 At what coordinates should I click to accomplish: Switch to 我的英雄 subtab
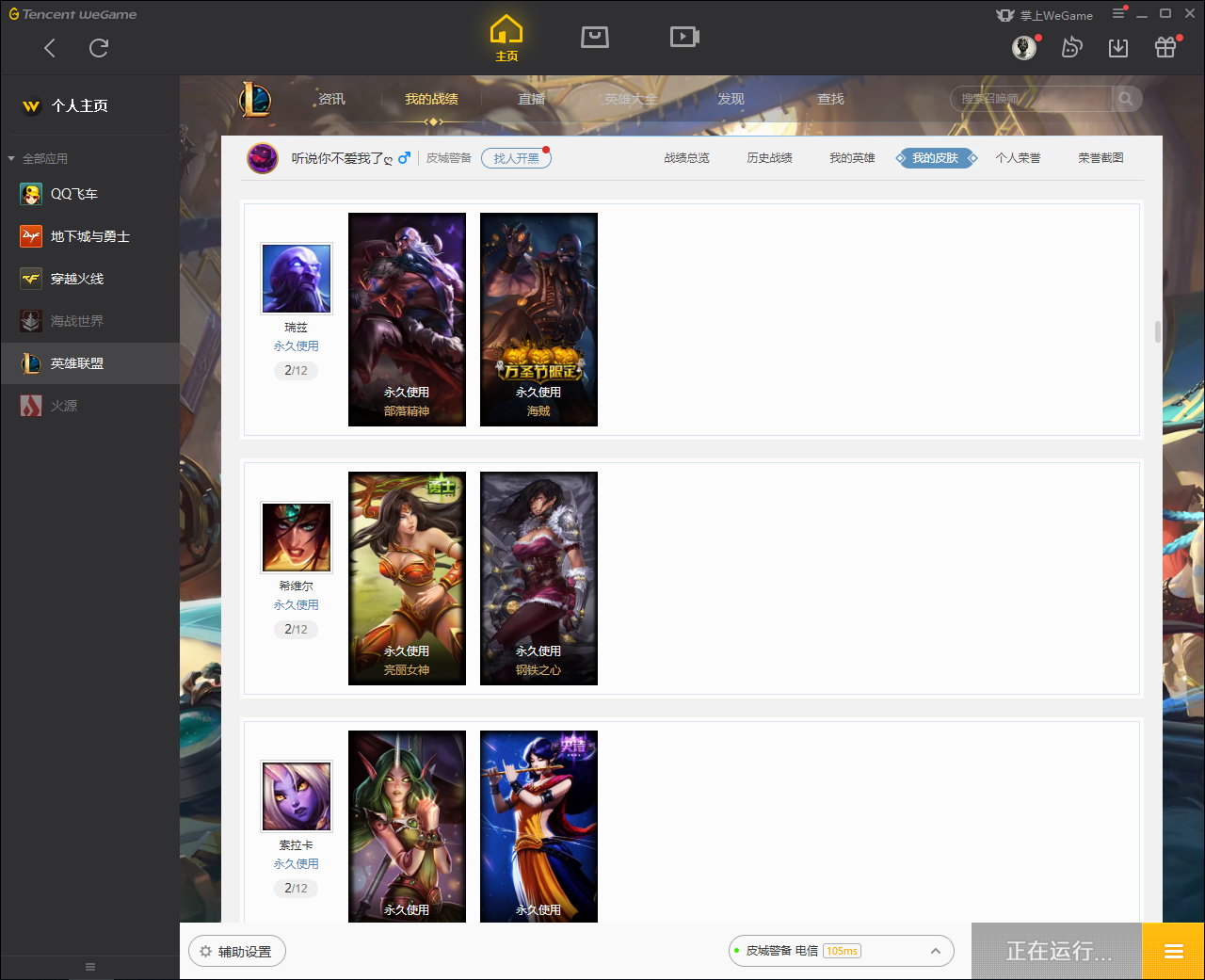pos(852,158)
